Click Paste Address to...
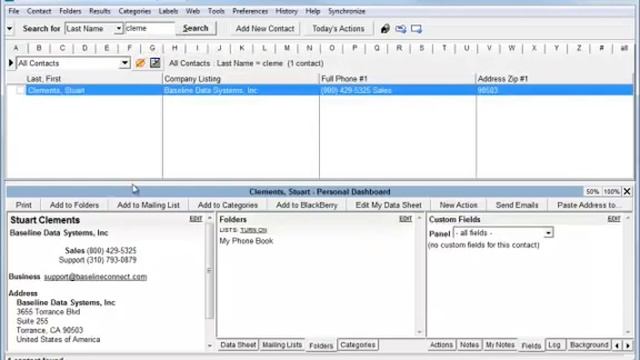Viewport: 640px width, 360px height. pos(589,205)
